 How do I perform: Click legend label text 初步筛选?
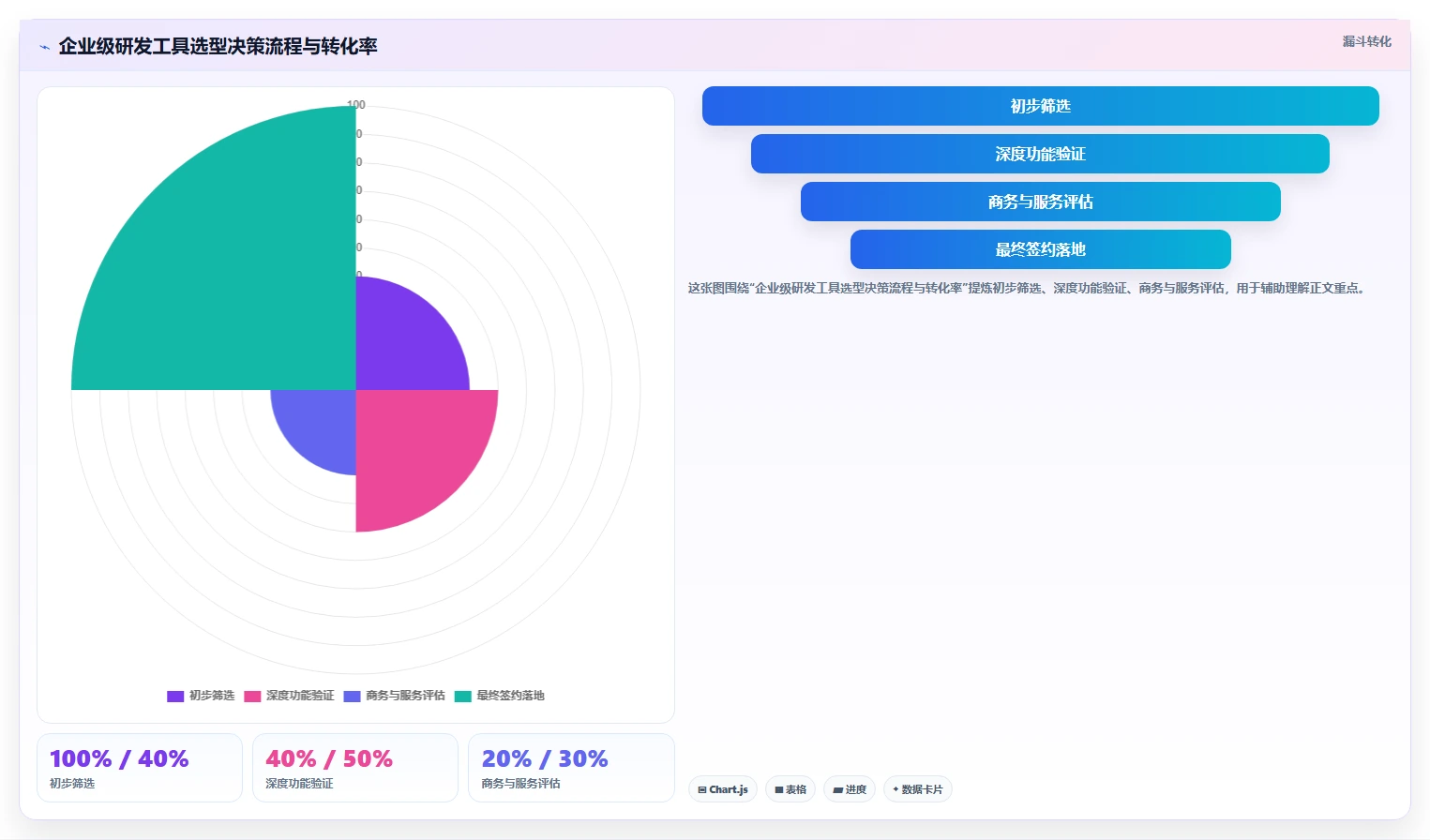point(212,696)
